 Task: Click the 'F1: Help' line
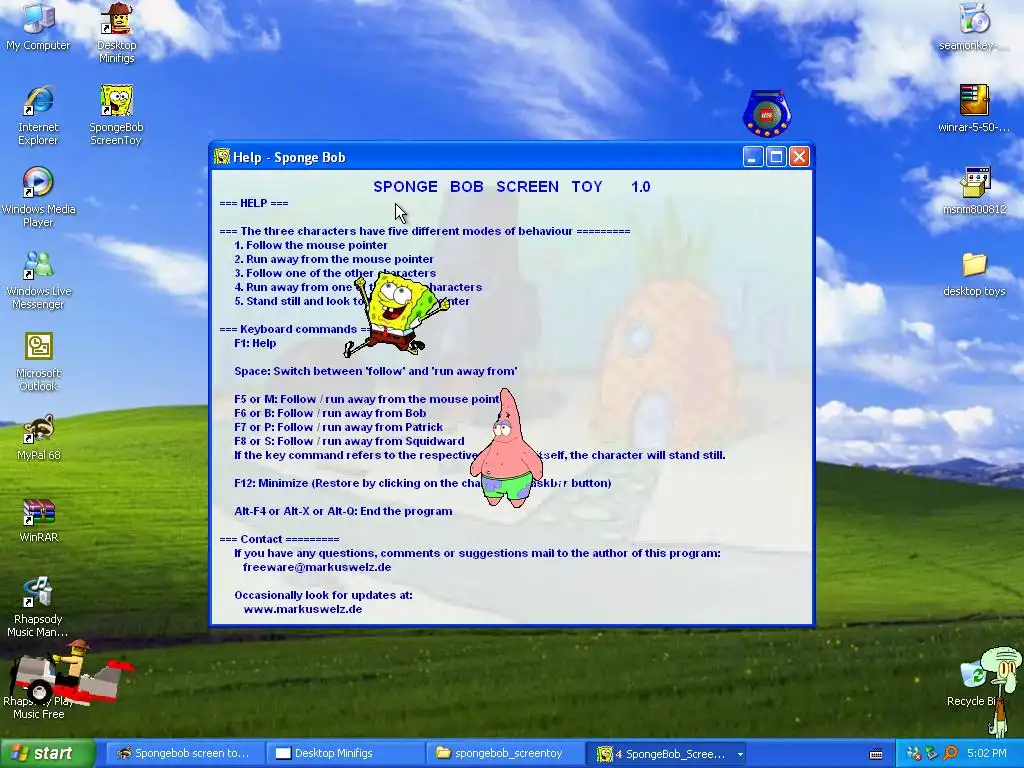[255, 343]
